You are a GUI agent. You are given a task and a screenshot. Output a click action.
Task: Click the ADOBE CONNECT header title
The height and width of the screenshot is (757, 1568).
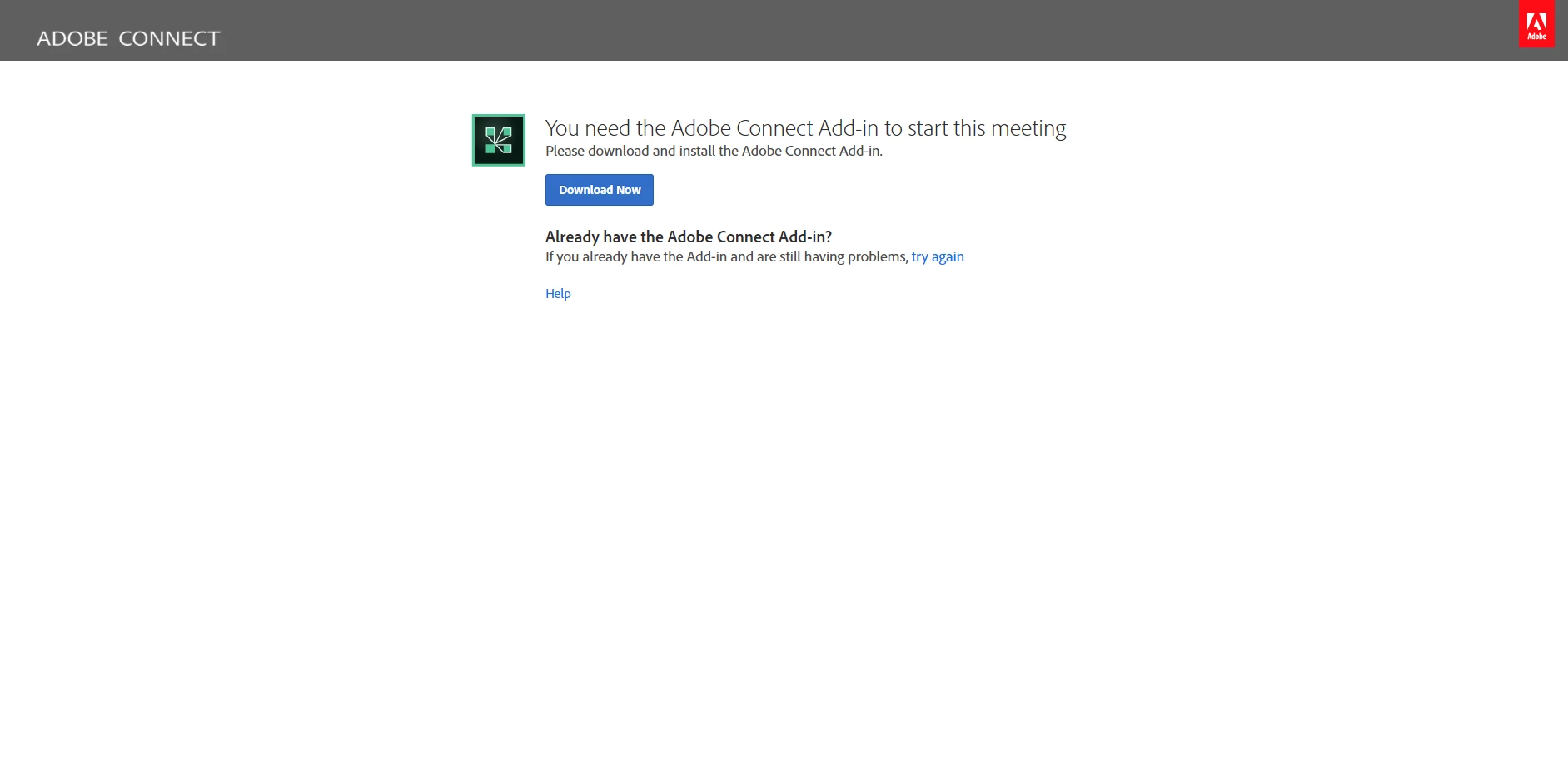coord(128,38)
